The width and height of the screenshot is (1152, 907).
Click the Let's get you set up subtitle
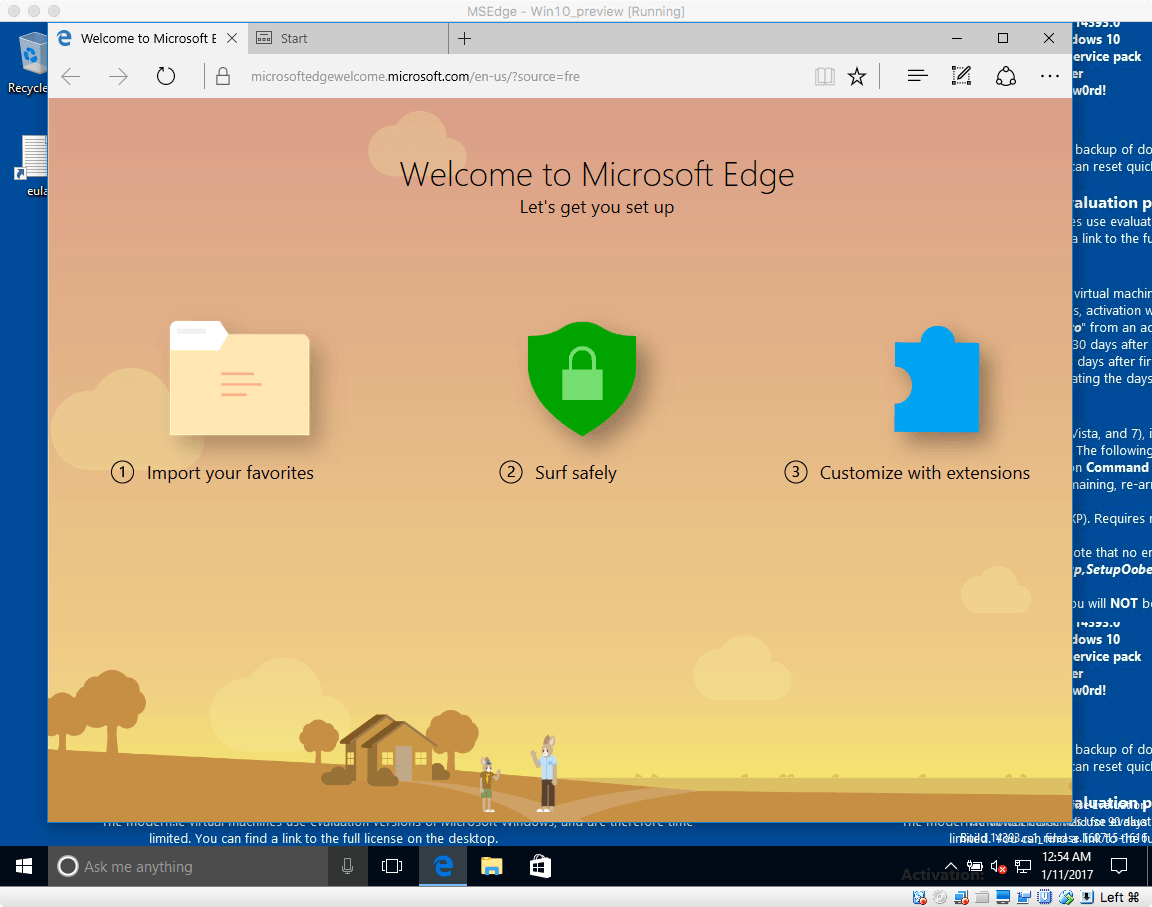(x=597, y=207)
